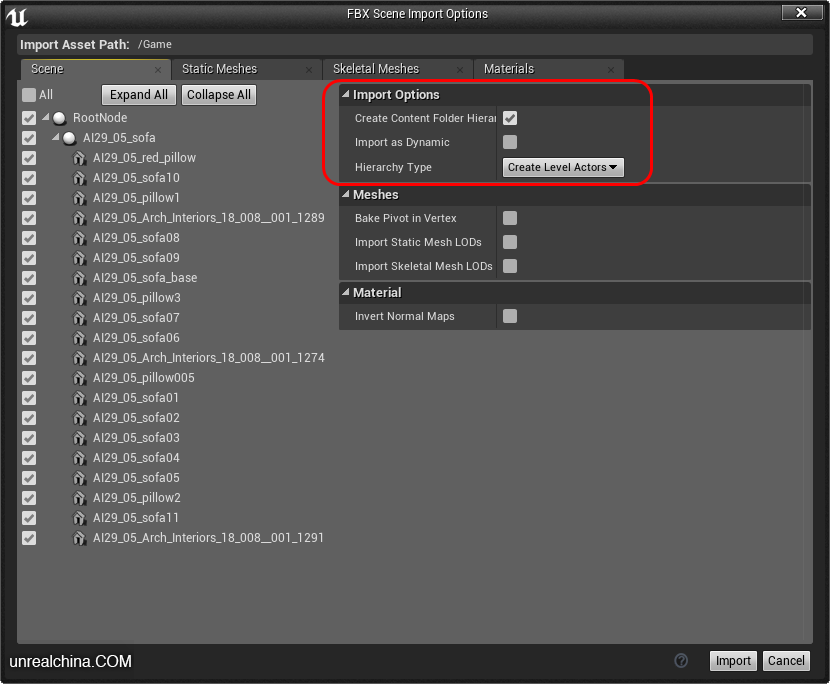
Task: Close the Skeletal Meshes tab
Action: pos(459,70)
